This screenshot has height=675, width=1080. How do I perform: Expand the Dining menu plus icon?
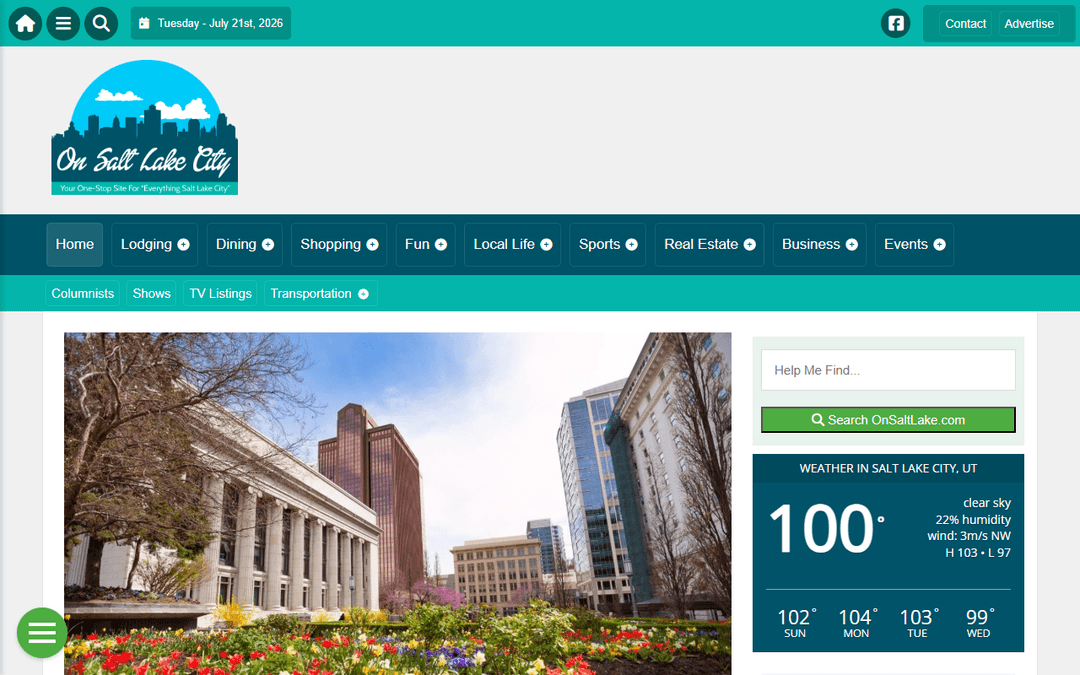coord(268,245)
